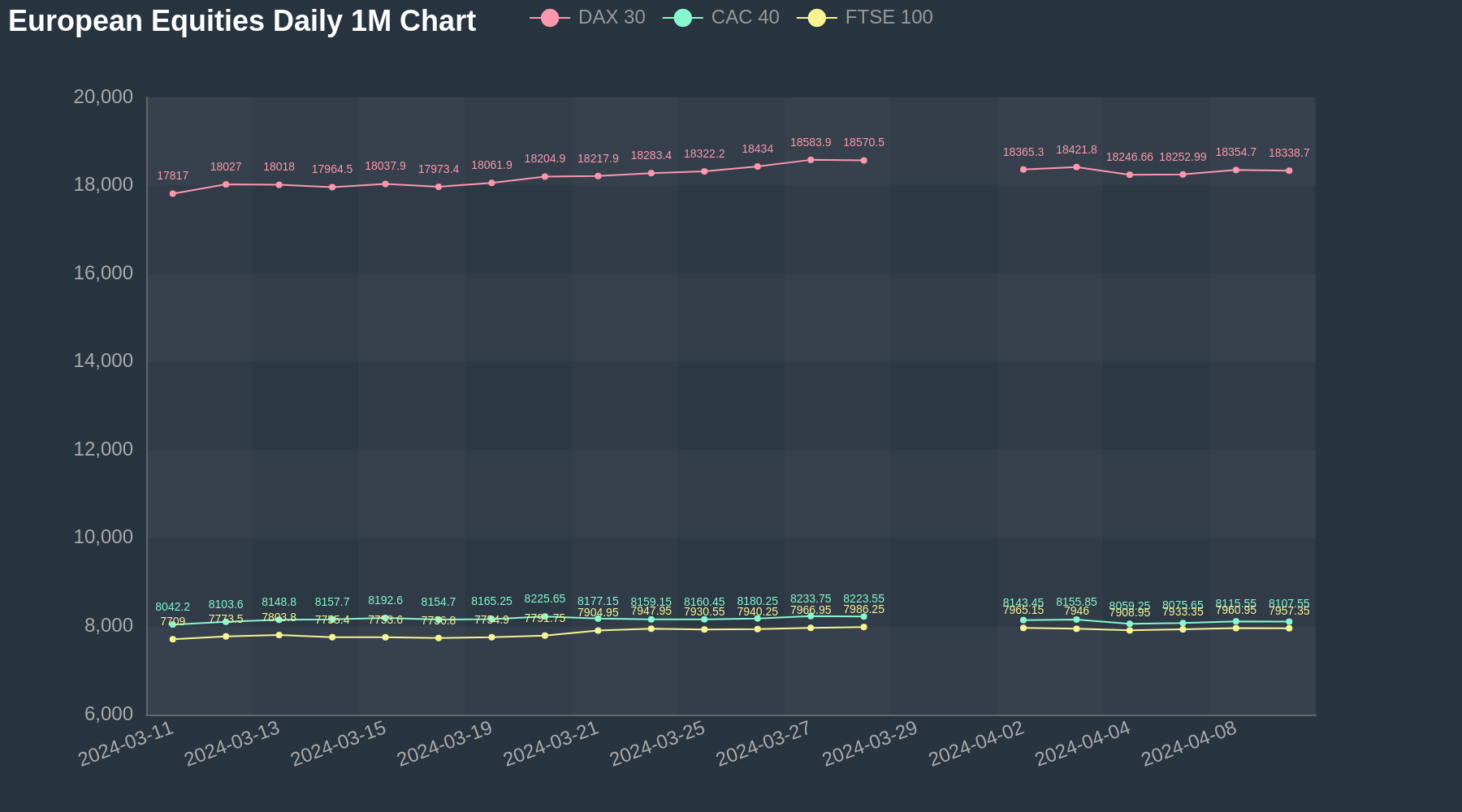Click DAX data point labeled 18217.9
Screen dimensions: 1462x812
click(x=599, y=176)
